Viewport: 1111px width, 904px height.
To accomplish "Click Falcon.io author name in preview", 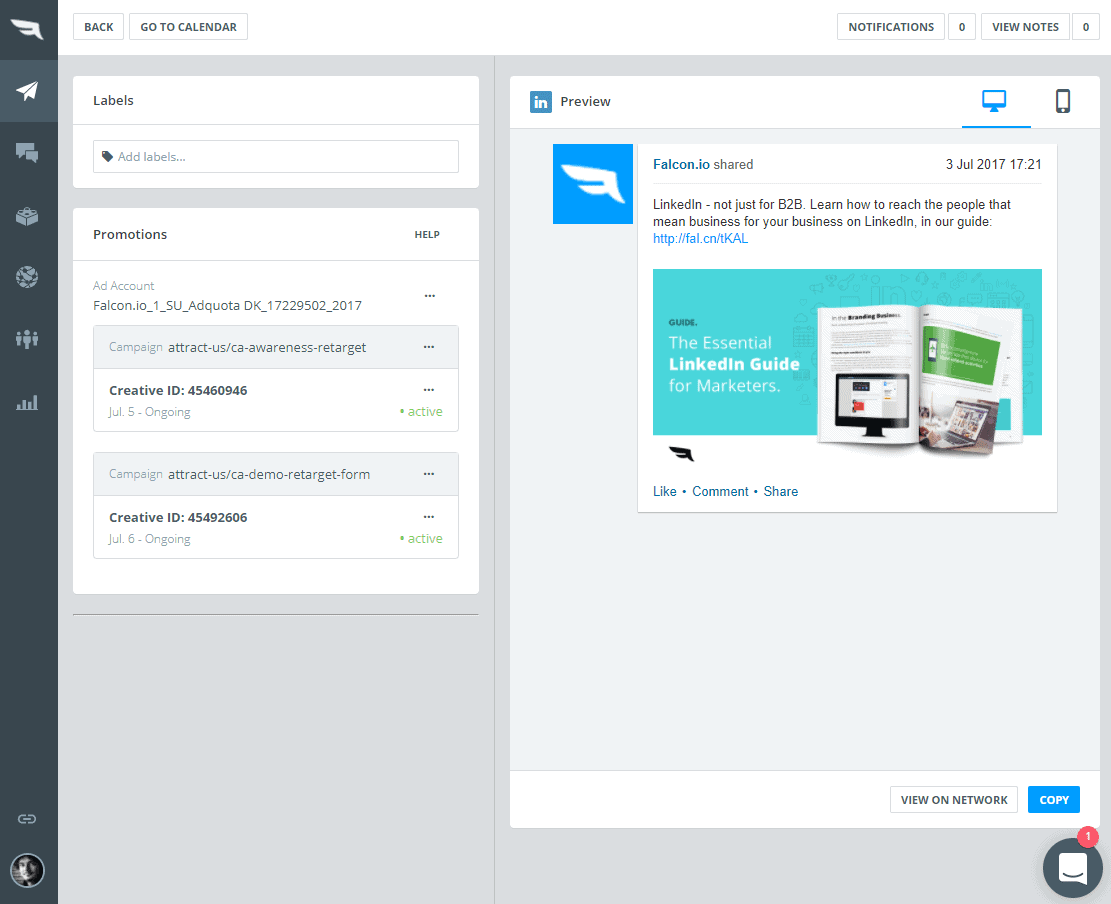I will pos(681,164).
